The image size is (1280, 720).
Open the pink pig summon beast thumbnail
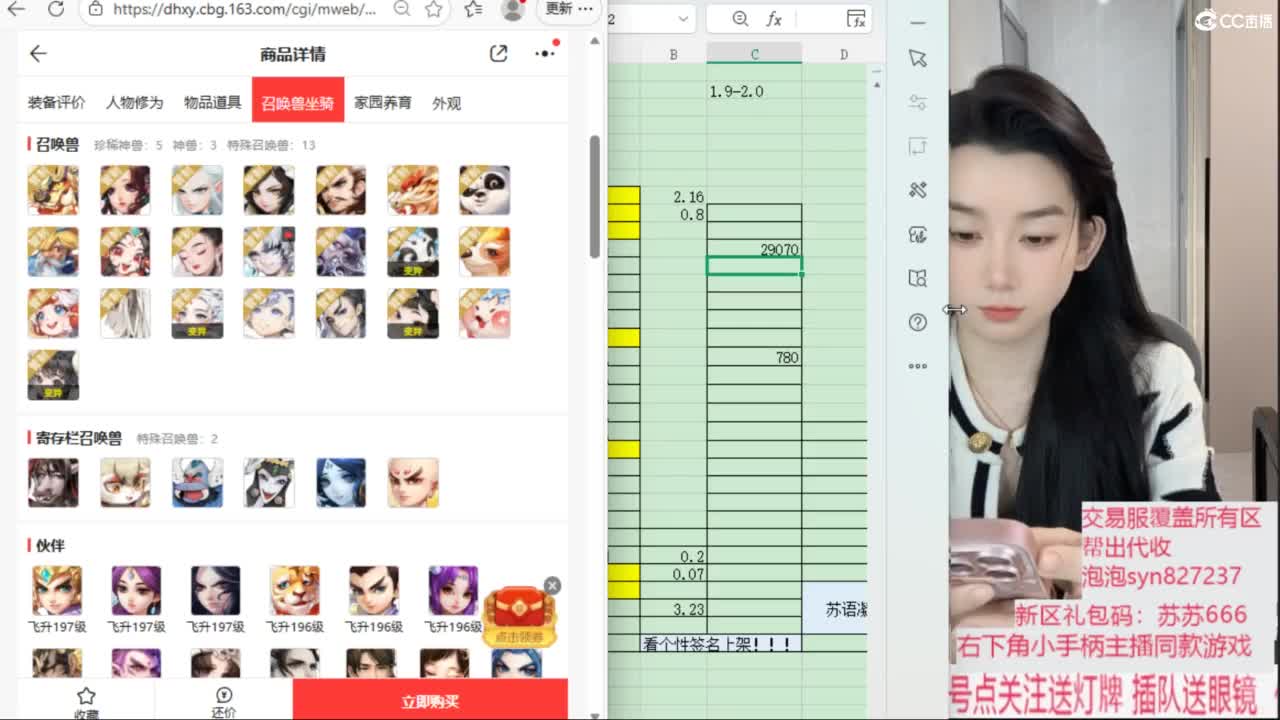(x=485, y=313)
